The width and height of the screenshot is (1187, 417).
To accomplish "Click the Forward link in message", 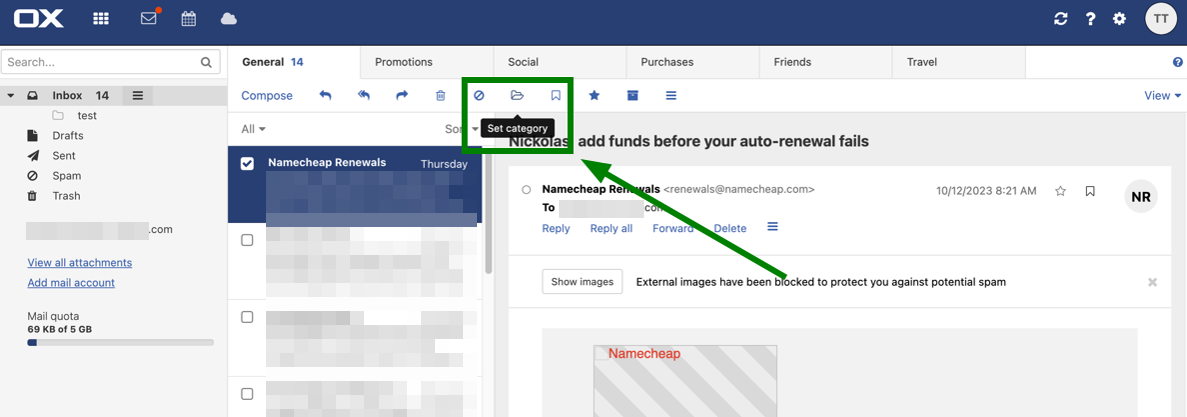I will [x=673, y=228].
